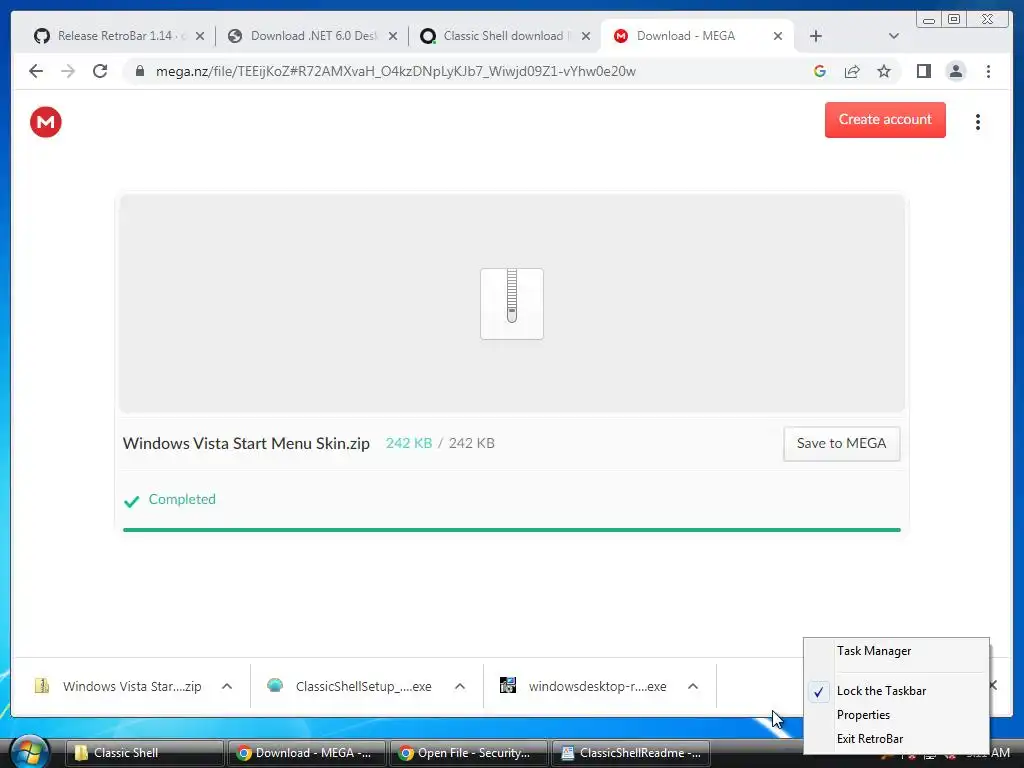
Task: Click Create account button
Action: pos(885,120)
